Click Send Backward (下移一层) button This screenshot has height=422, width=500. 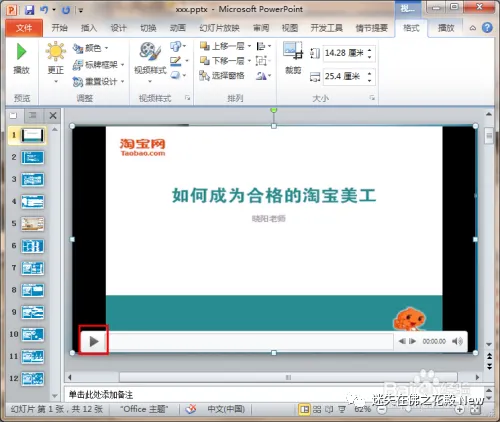tap(225, 61)
